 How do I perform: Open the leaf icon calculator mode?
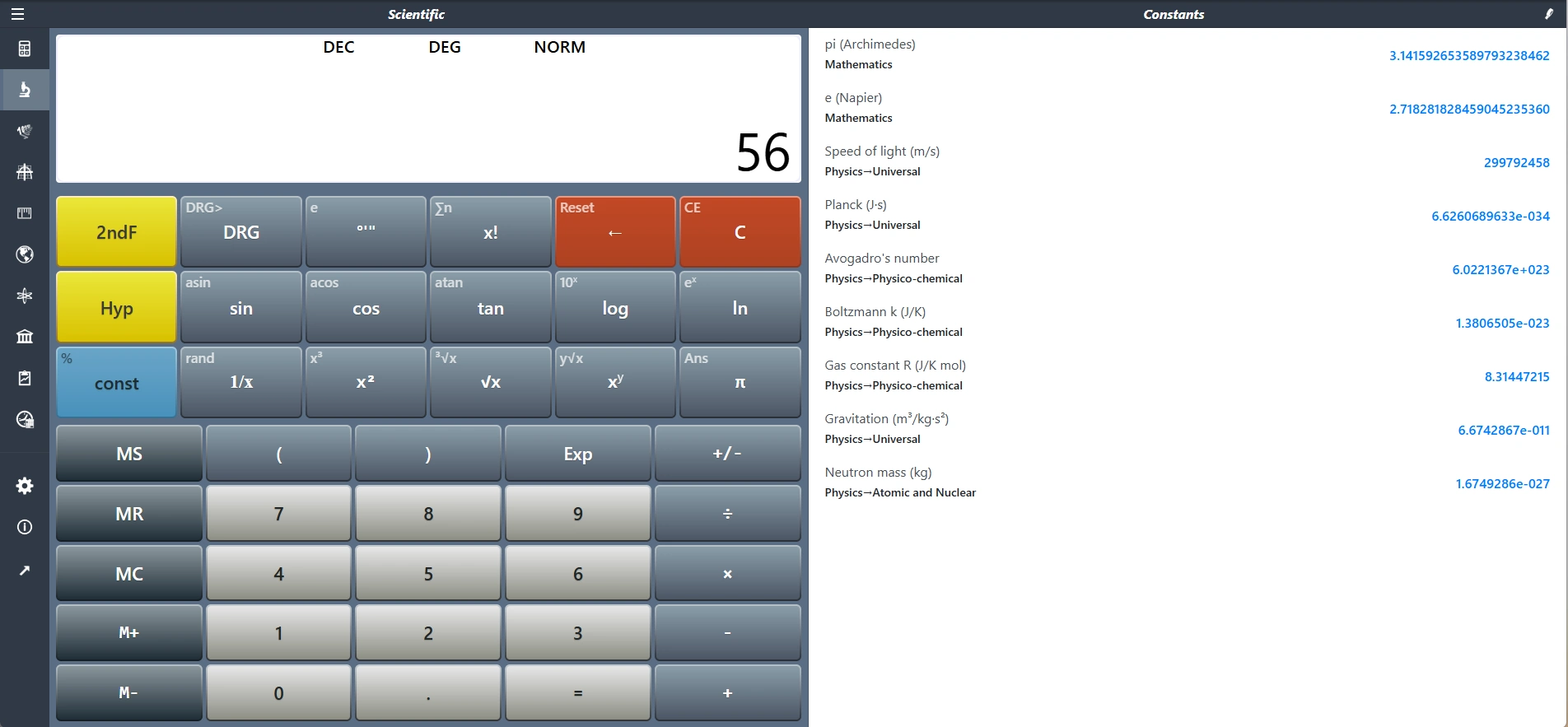pos(25,131)
